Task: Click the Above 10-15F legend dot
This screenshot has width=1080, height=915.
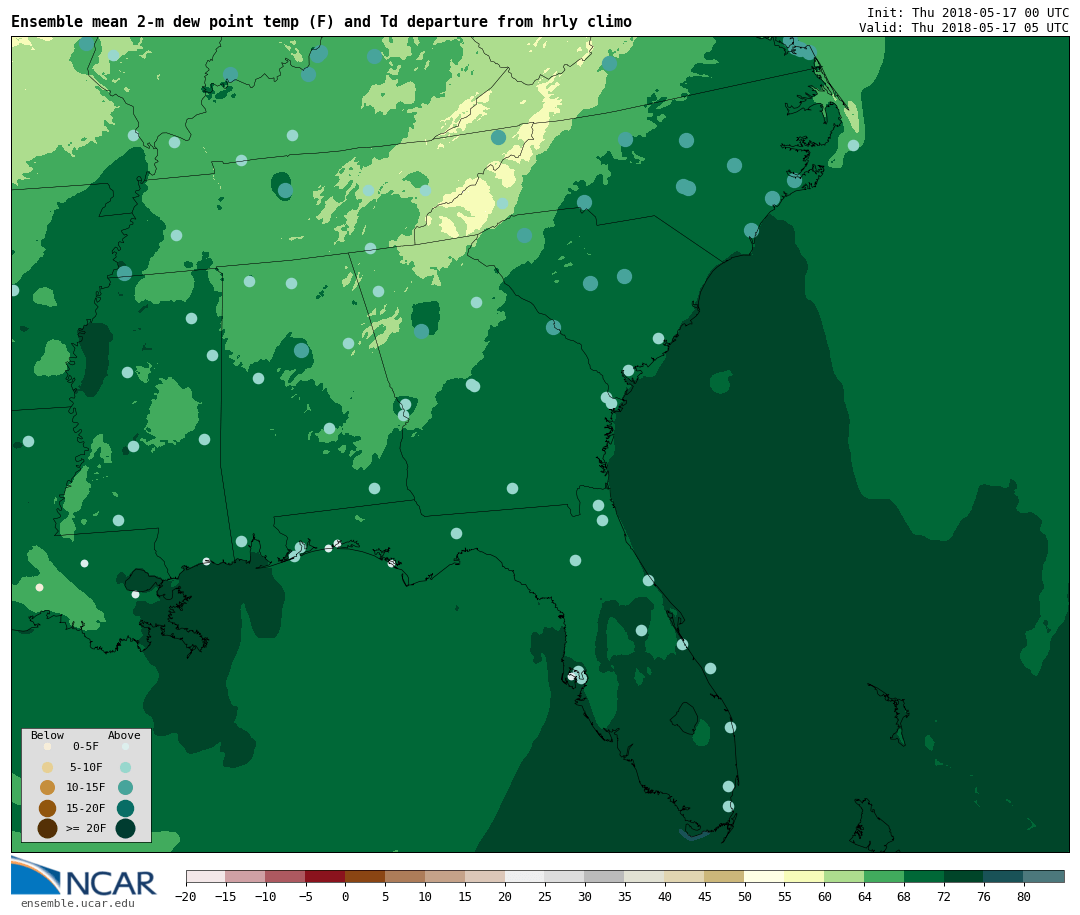Action: 125,787
